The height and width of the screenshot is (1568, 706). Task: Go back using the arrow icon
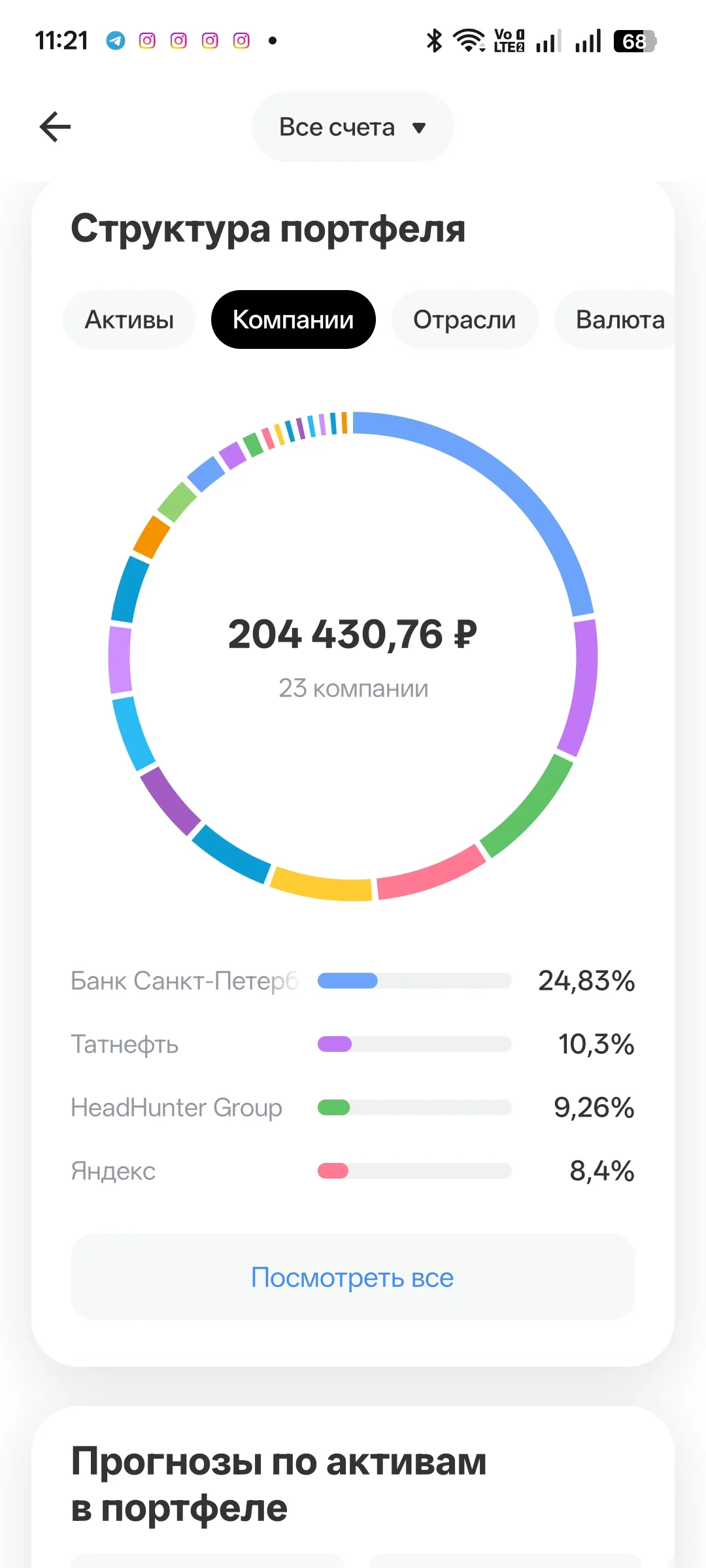[55, 127]
